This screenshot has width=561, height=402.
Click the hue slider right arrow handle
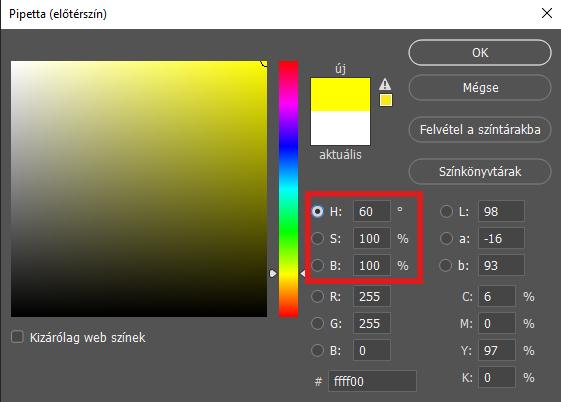tap(303, 274)
